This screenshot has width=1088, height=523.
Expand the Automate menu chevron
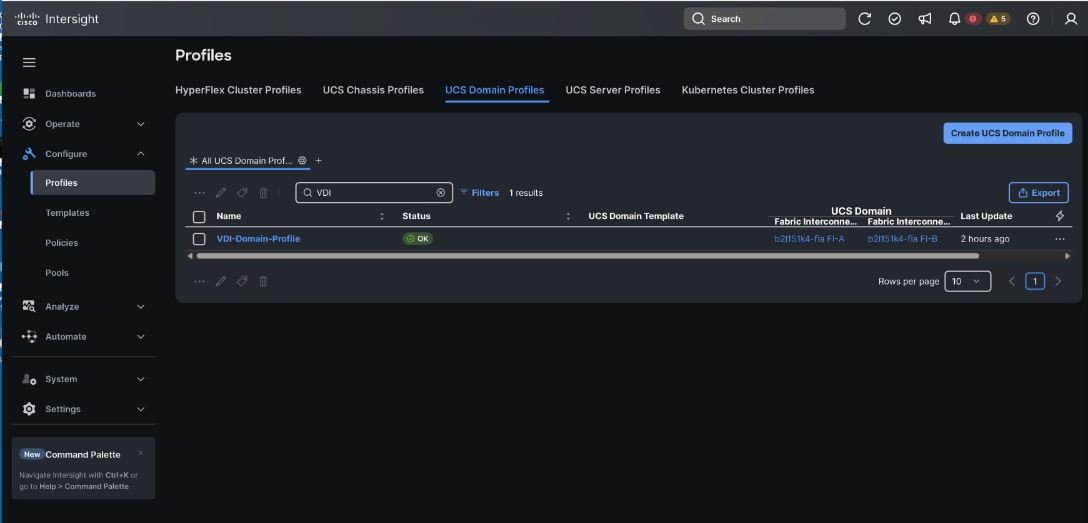pyautogui.click(x=141, y=336)
